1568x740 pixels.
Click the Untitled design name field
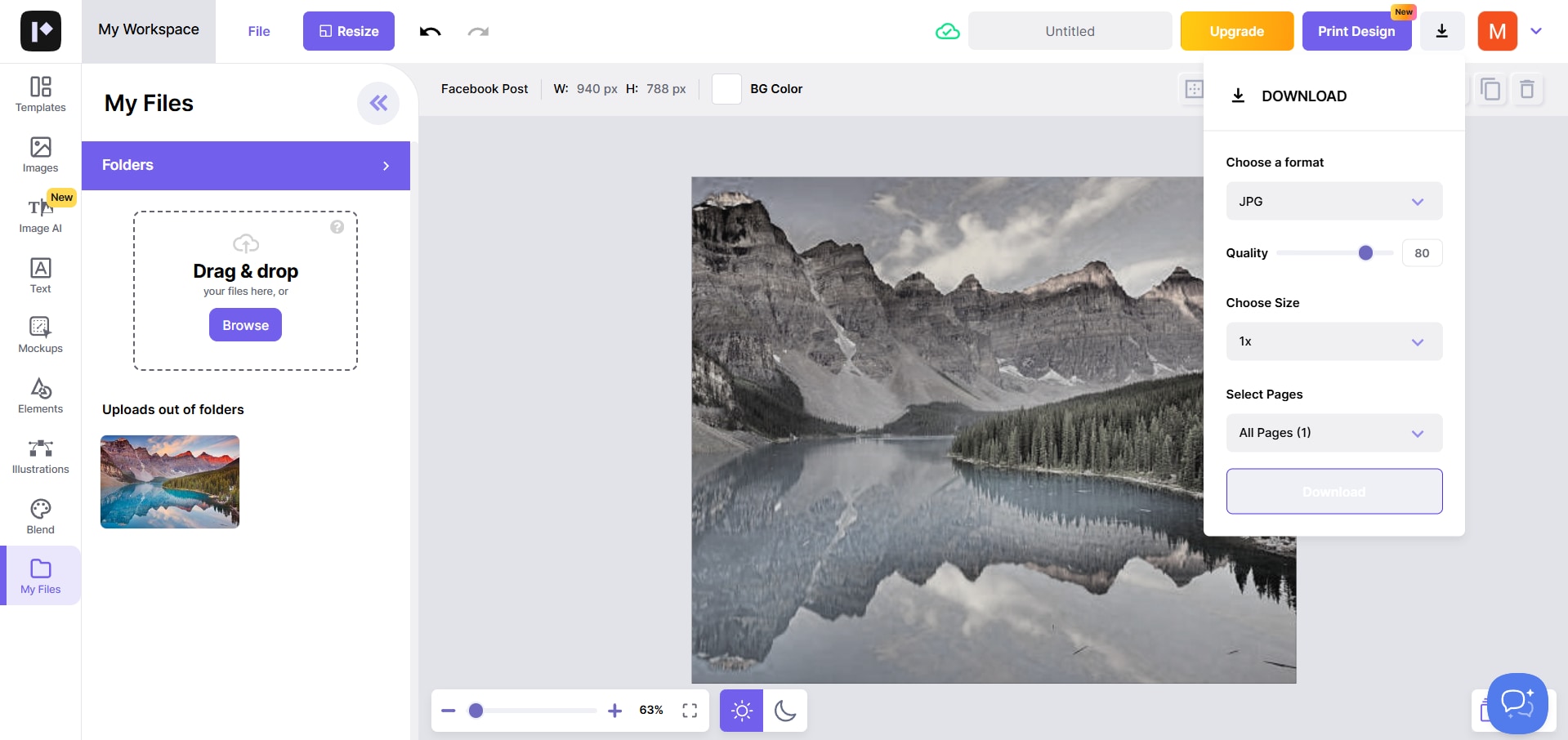point(1070,31)
